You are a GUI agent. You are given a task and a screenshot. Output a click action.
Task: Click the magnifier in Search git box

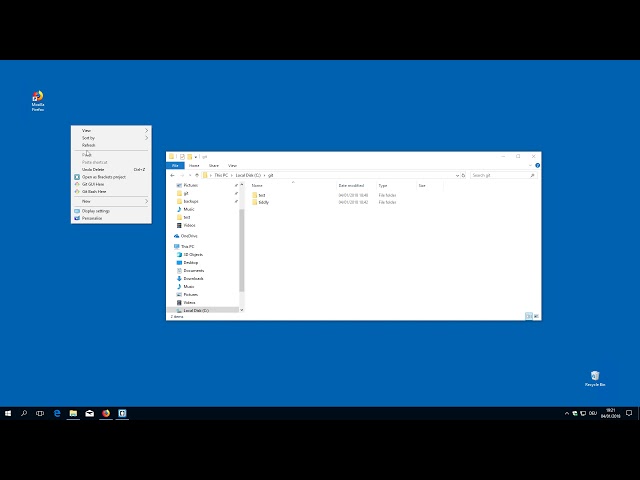(x=532, y=175)
